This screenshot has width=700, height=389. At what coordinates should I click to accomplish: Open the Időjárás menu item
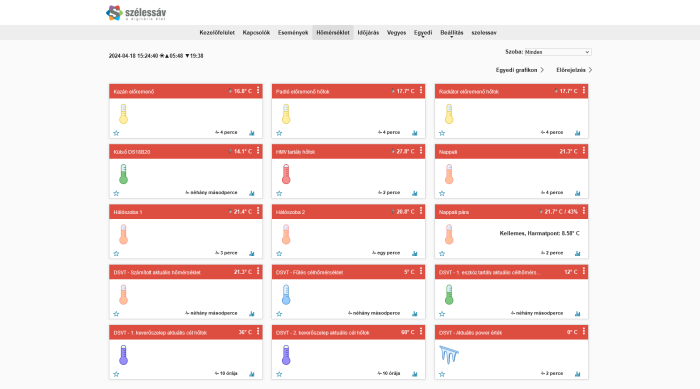click(368, 33)
